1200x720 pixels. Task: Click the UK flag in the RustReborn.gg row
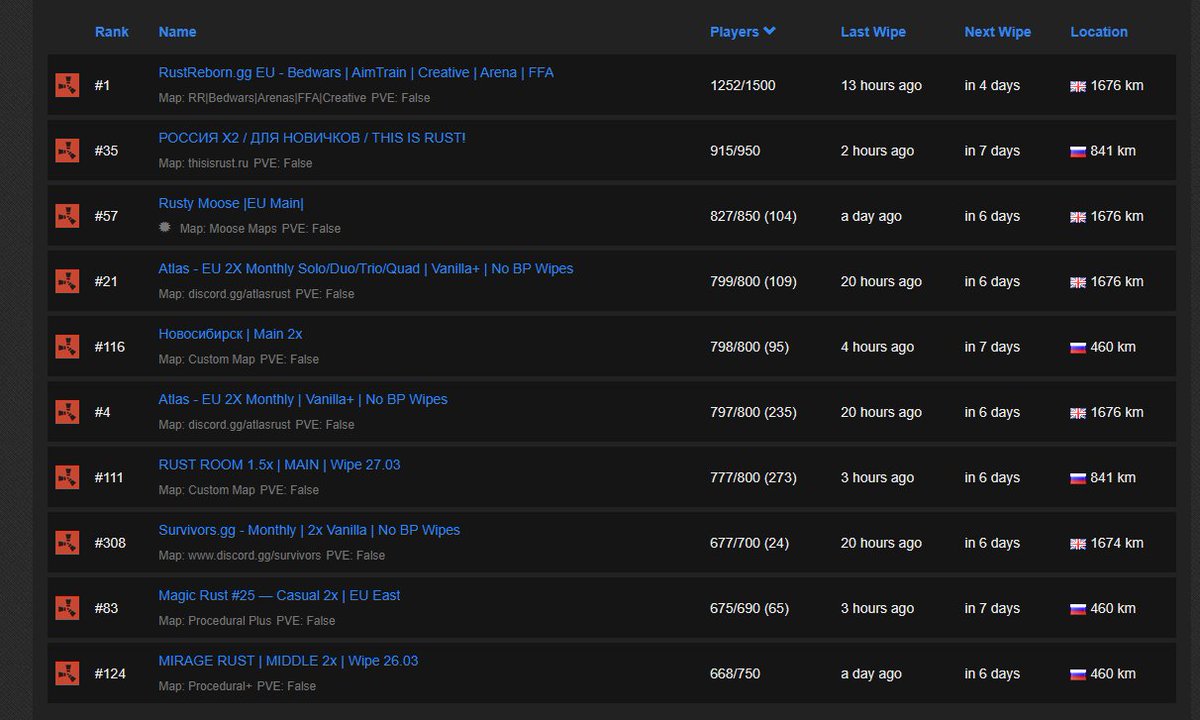click(1078, 86)
